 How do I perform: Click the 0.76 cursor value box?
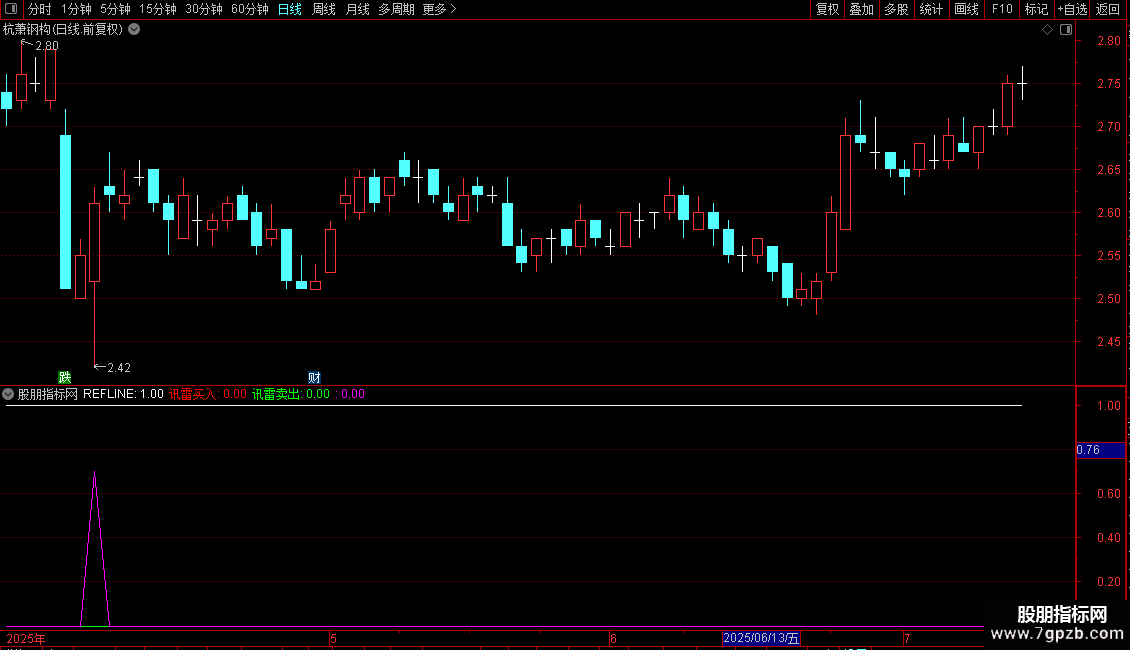(1100, 450)
